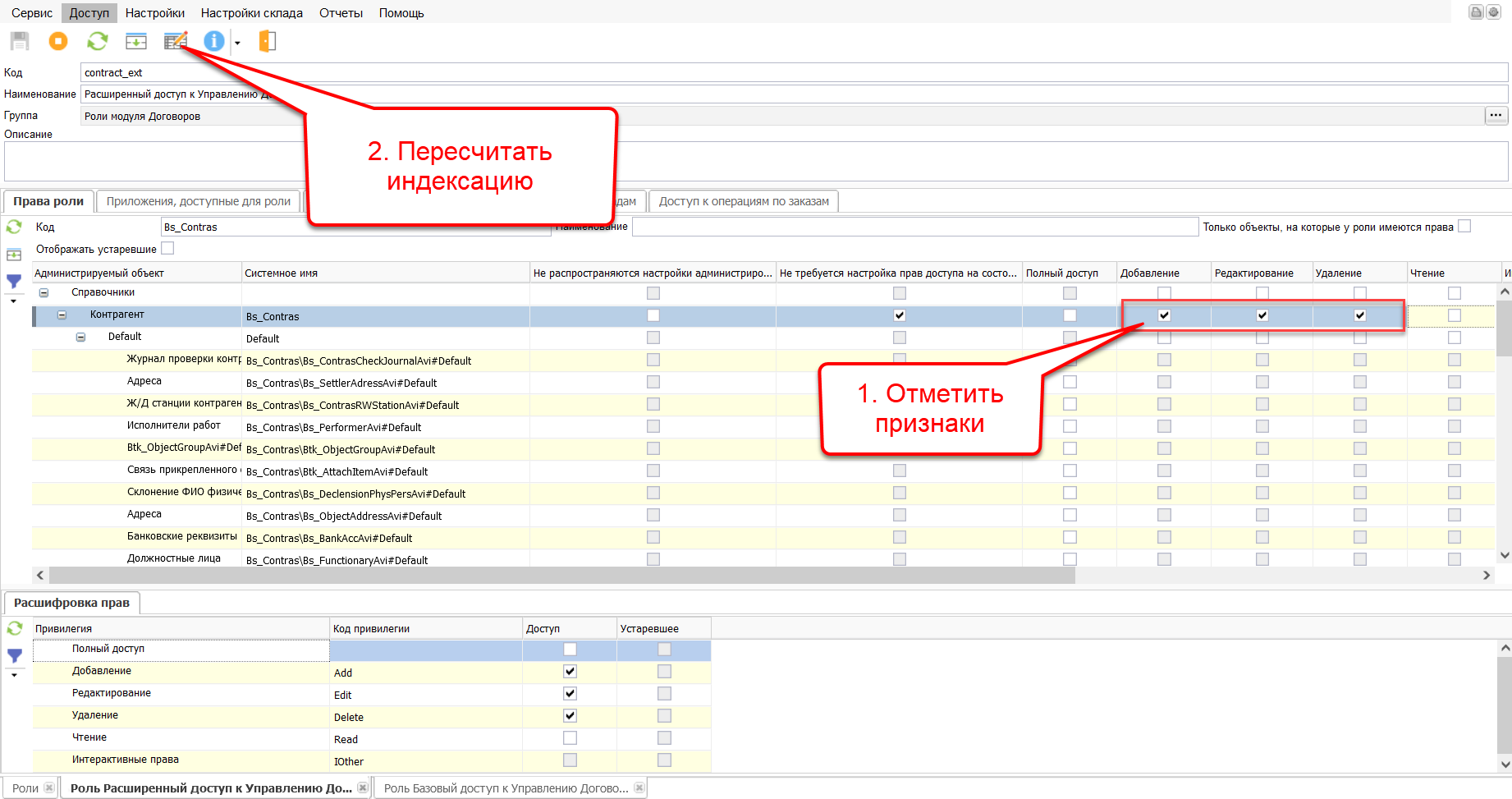The height and width of the screenshot is (799, 1512).
Task: Click the greyed-out floppy disk save icon
Action: pos(20,41)
